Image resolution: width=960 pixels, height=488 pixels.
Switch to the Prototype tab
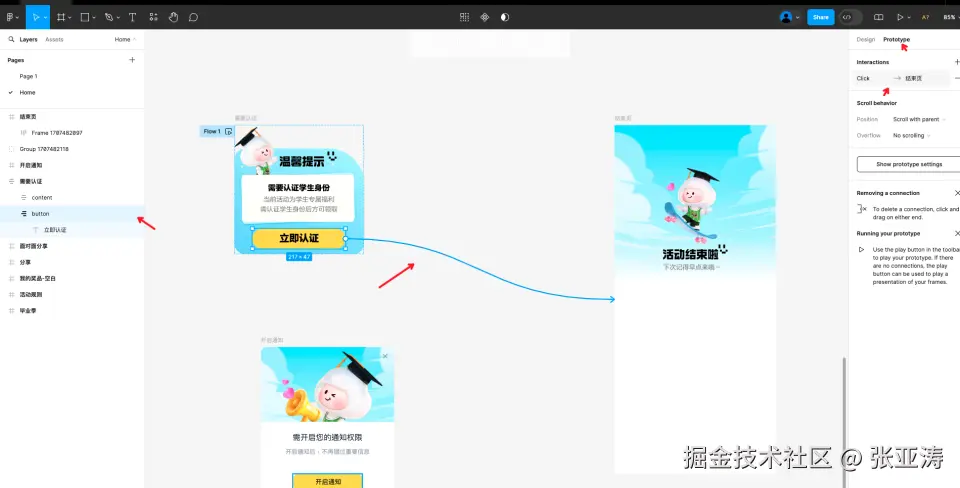pos(896,39)
